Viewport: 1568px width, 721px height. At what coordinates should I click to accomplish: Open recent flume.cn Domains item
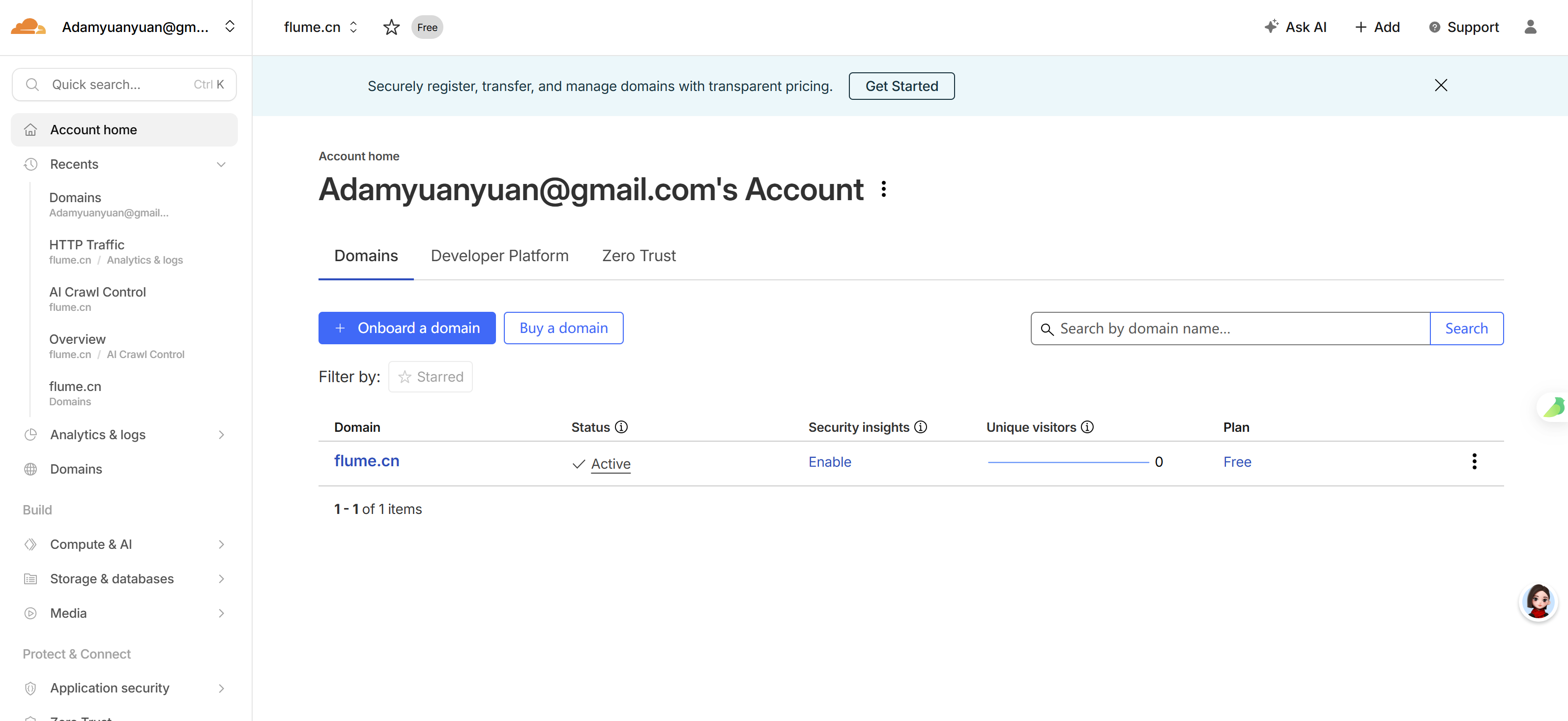(x=75, y=393)
